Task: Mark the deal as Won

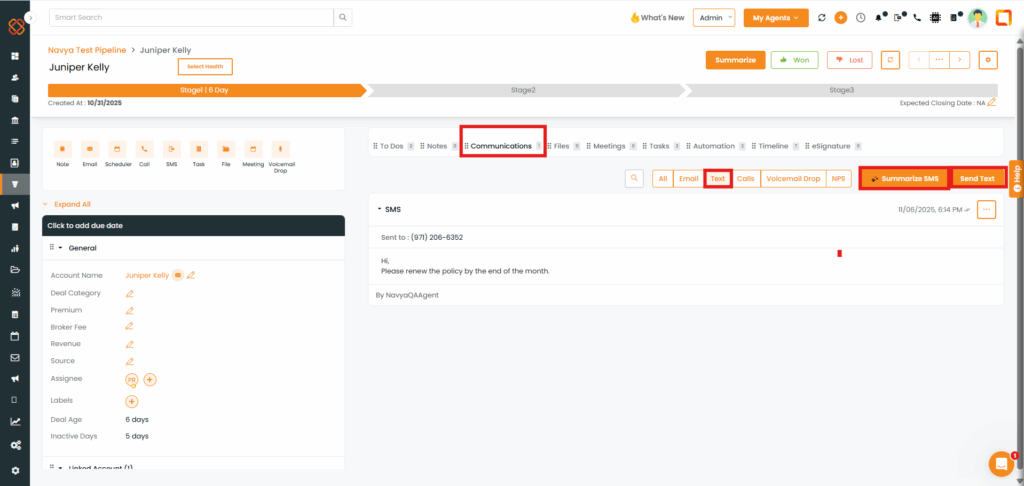Action: [x=794, y=60]
